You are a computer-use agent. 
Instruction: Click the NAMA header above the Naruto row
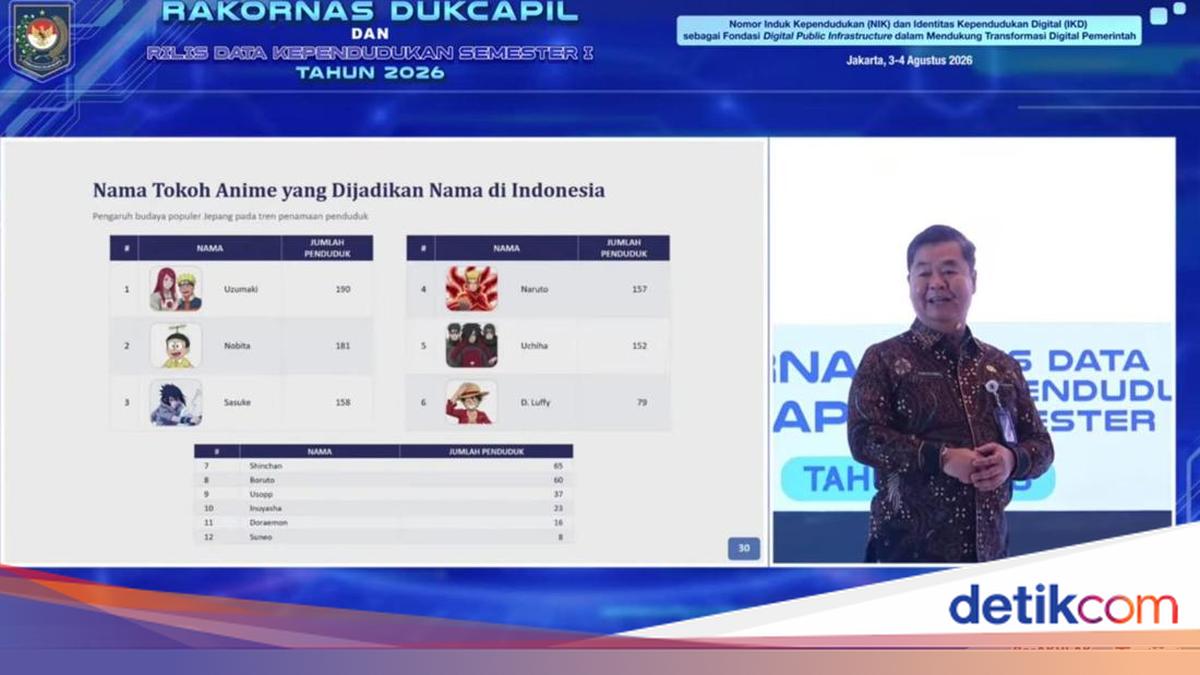[x=506, y=248]
